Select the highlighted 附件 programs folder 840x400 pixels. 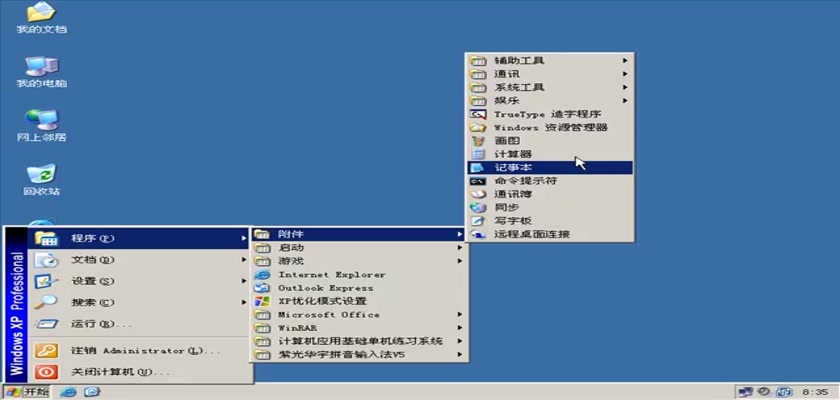(x=359, y=234)
